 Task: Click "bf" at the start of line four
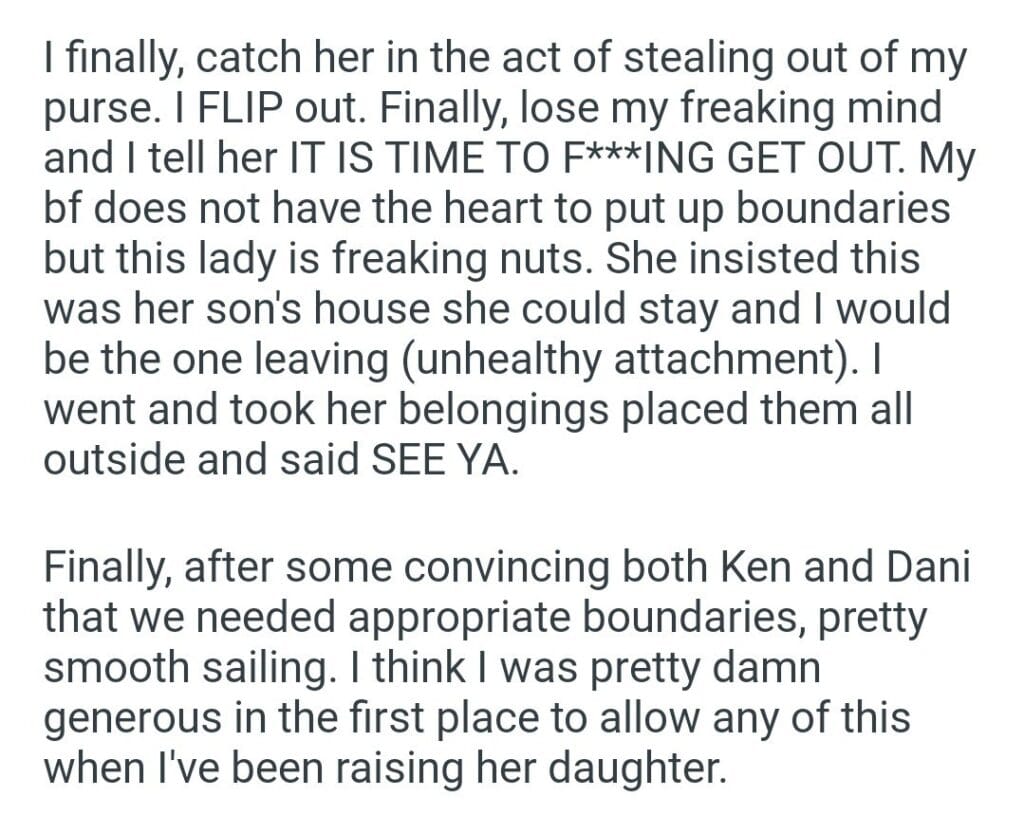coord(64,208)
